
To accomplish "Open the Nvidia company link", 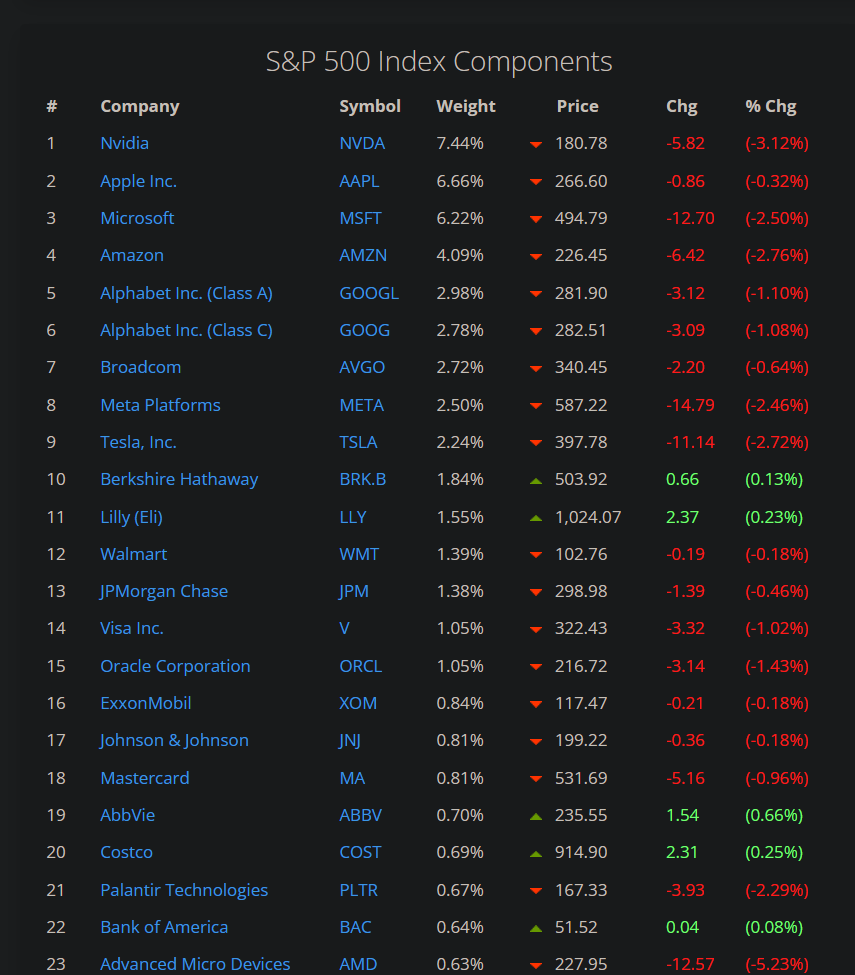I will [124, 144].
